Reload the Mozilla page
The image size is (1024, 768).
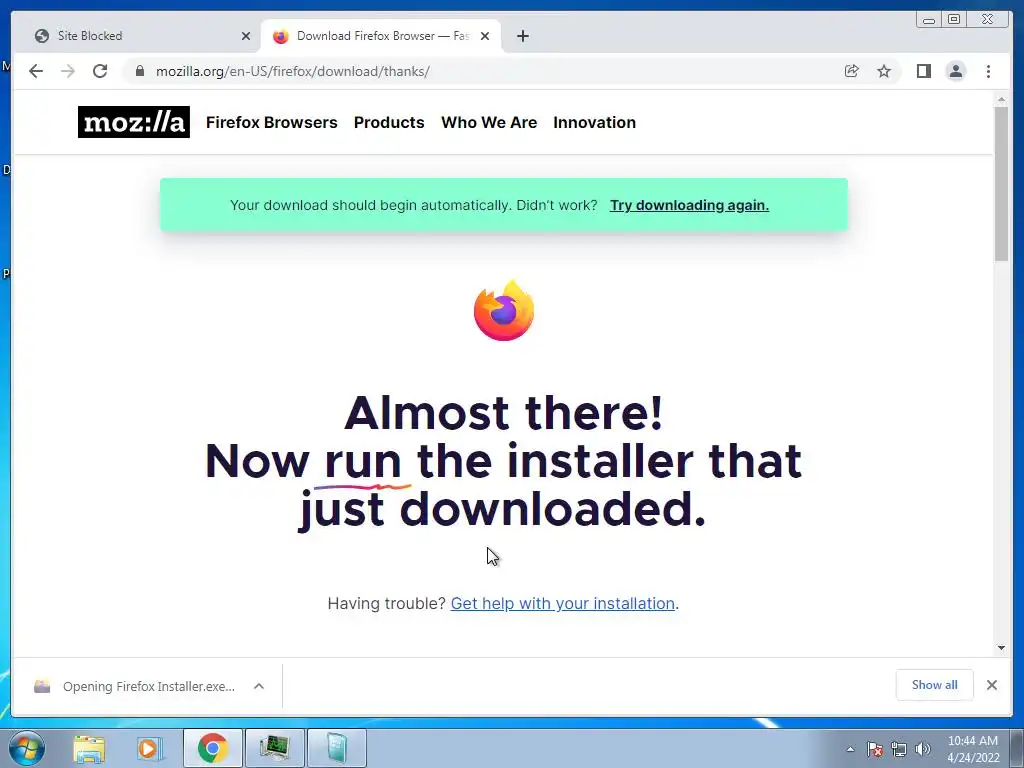point(100,71)
